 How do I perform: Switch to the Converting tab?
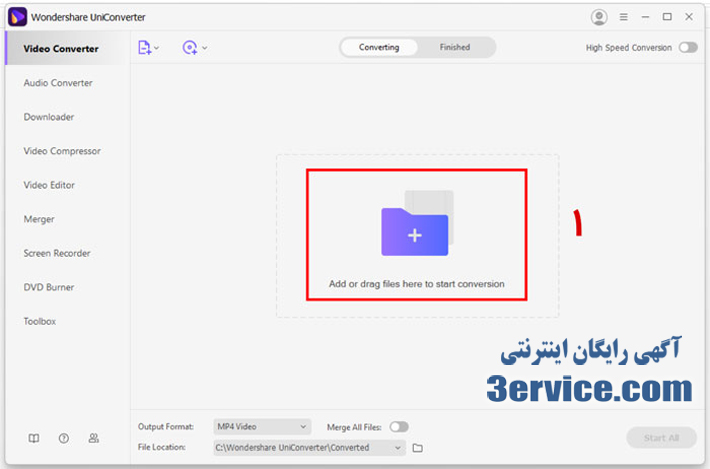[379, 48]
